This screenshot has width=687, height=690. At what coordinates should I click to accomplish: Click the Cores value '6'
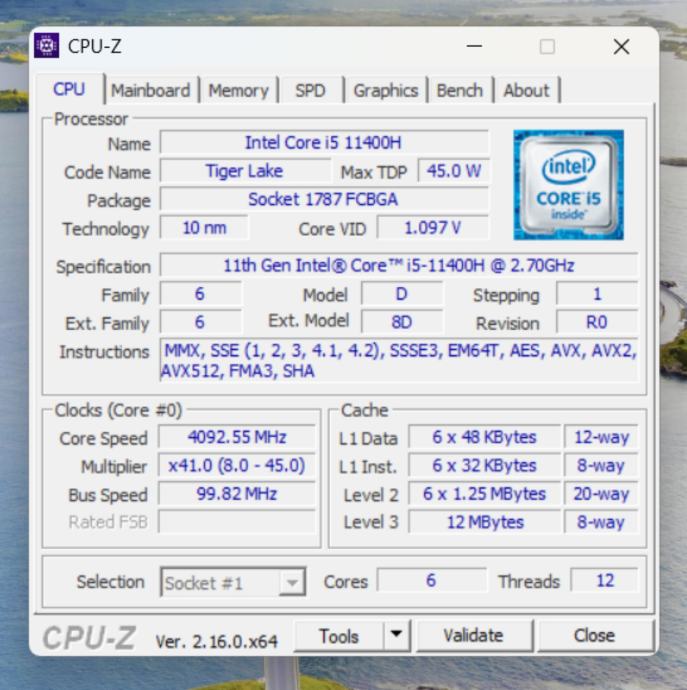click(x=432, y=580)
